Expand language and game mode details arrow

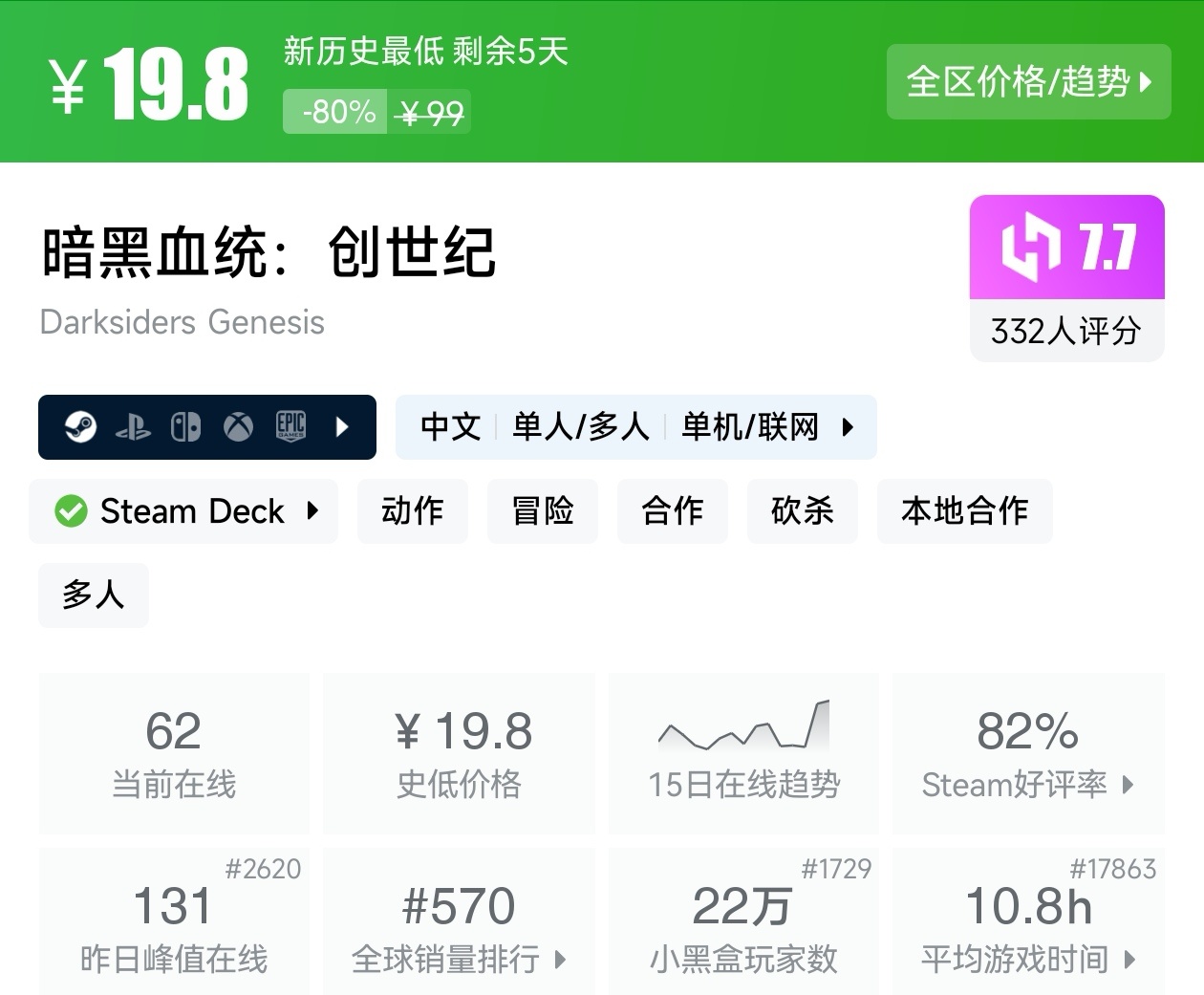tap(848, 427)
